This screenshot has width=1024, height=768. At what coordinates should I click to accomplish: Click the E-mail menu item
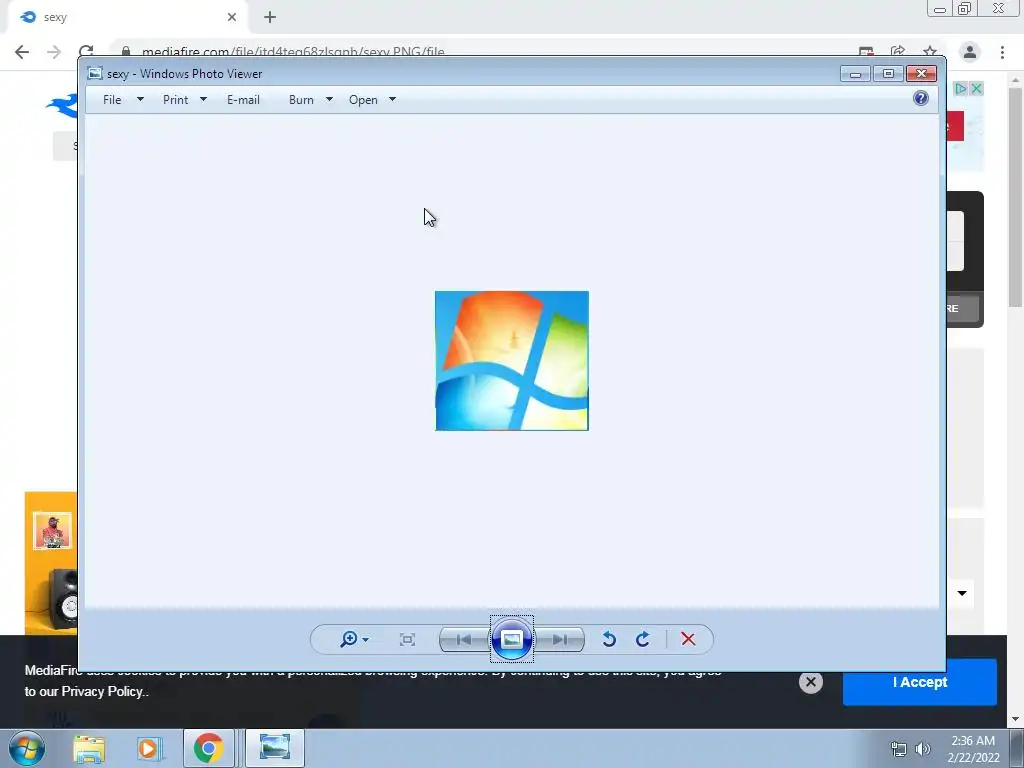click(243, 100)
